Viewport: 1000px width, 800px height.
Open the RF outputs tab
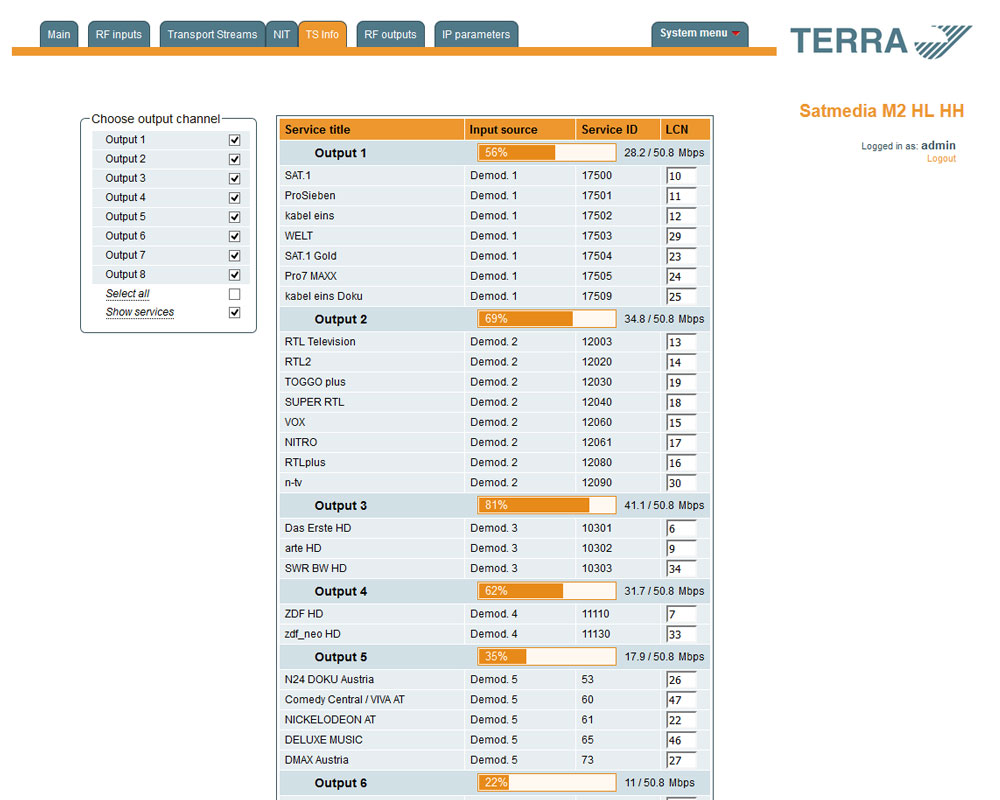390,35
